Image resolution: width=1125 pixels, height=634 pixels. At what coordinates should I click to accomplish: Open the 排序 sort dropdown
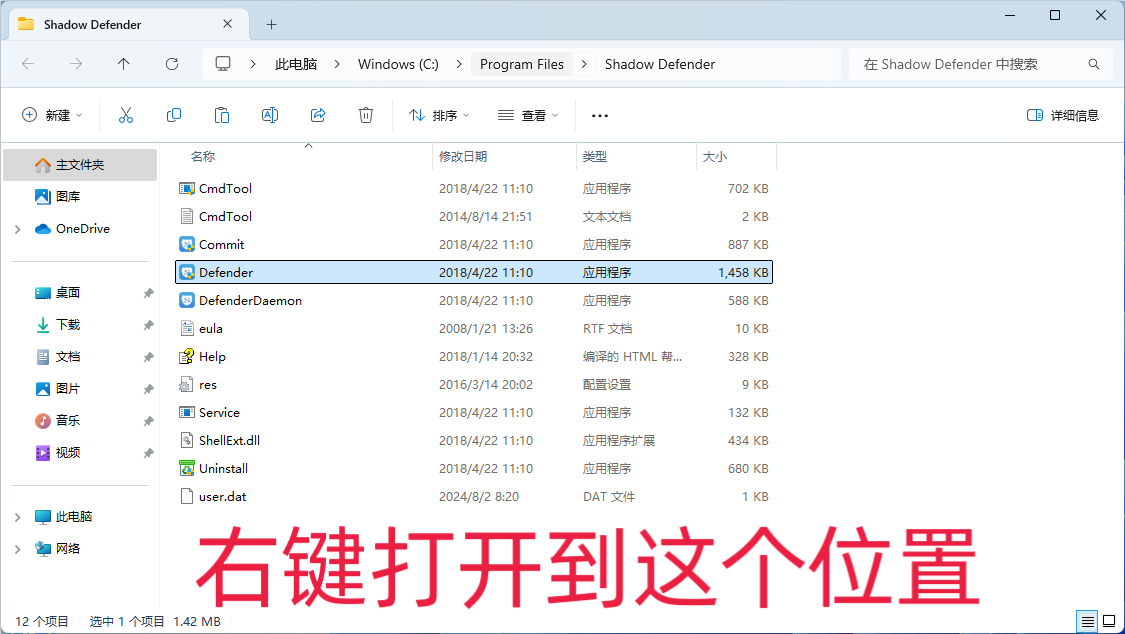(x=439, y=115)
